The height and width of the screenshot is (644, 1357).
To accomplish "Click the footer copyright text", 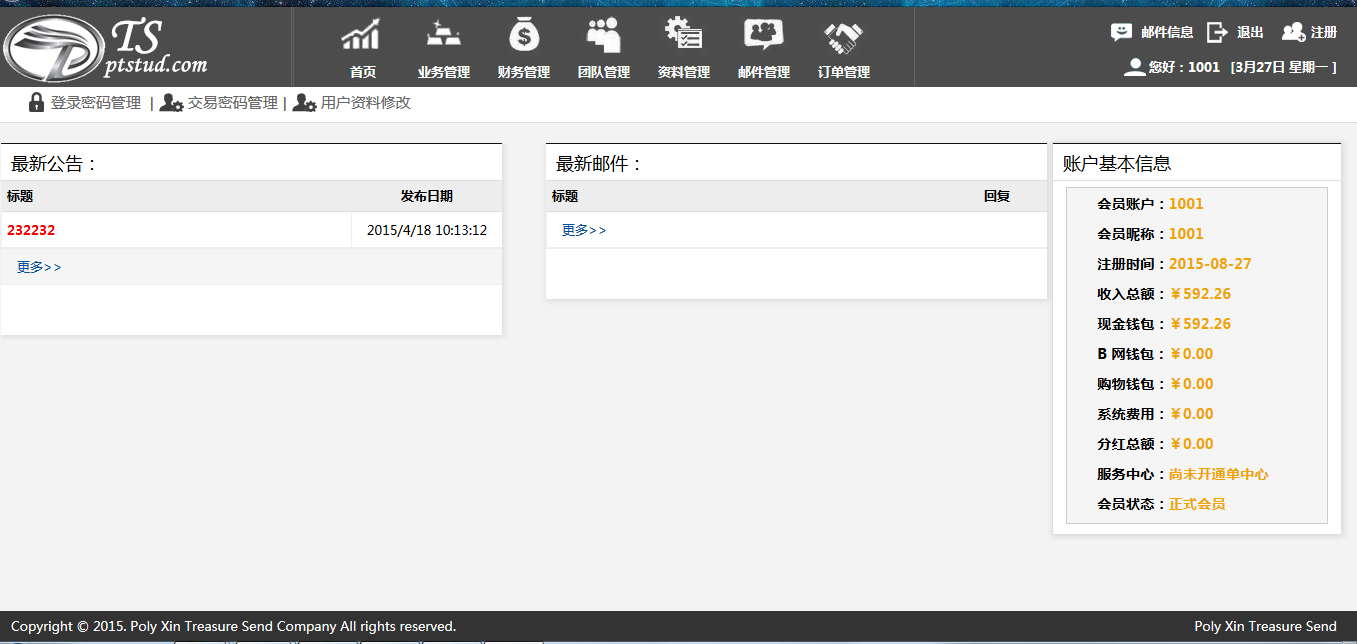I will [x=233, y=627].
